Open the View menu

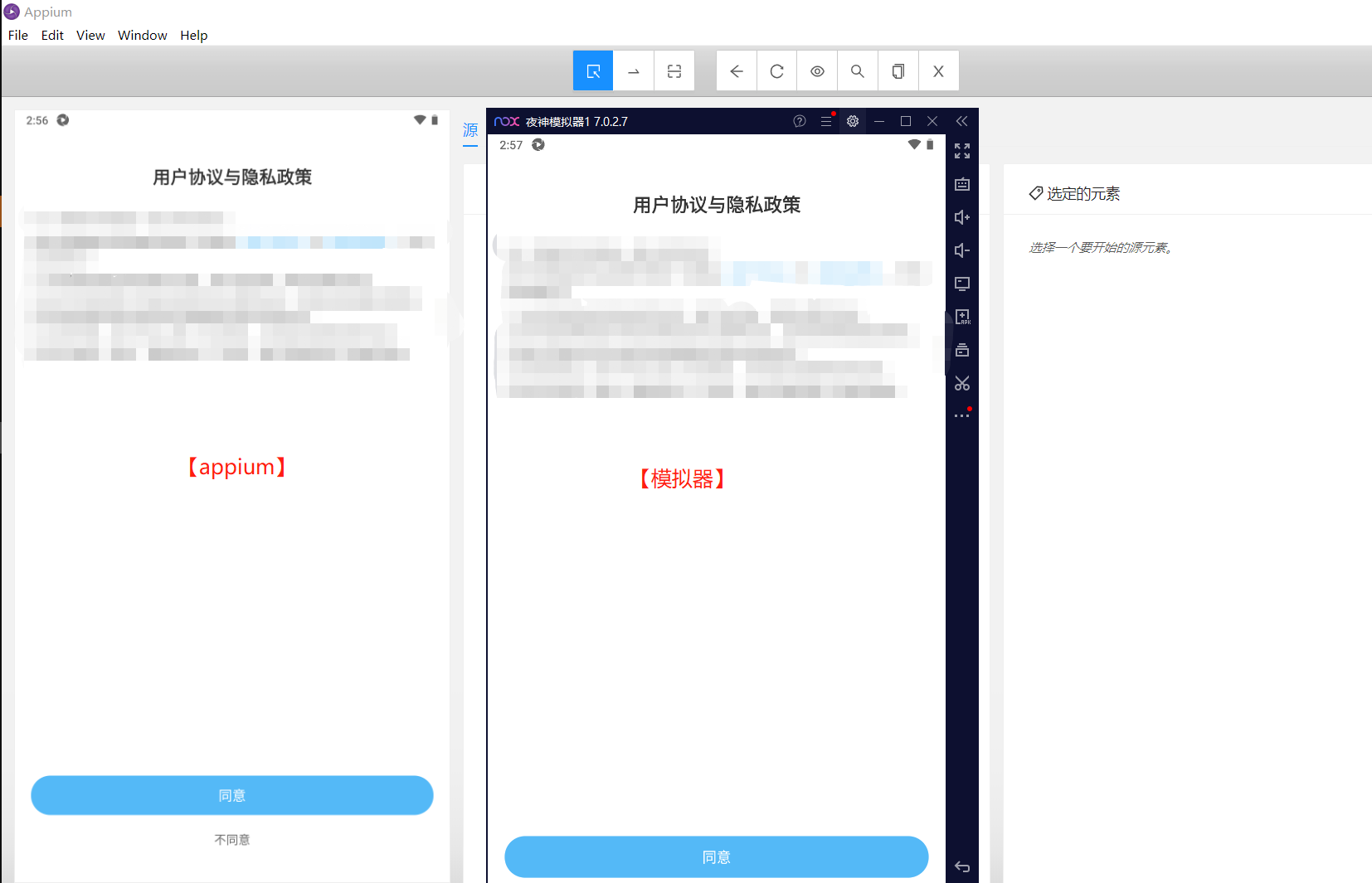[90, 35]
